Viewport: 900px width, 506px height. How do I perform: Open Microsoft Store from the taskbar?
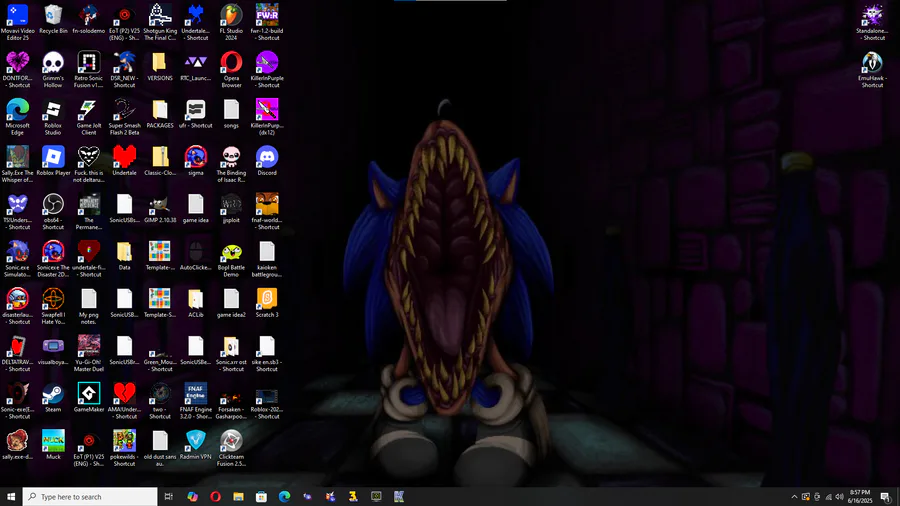pyautogui.click(x=261, y=497)
